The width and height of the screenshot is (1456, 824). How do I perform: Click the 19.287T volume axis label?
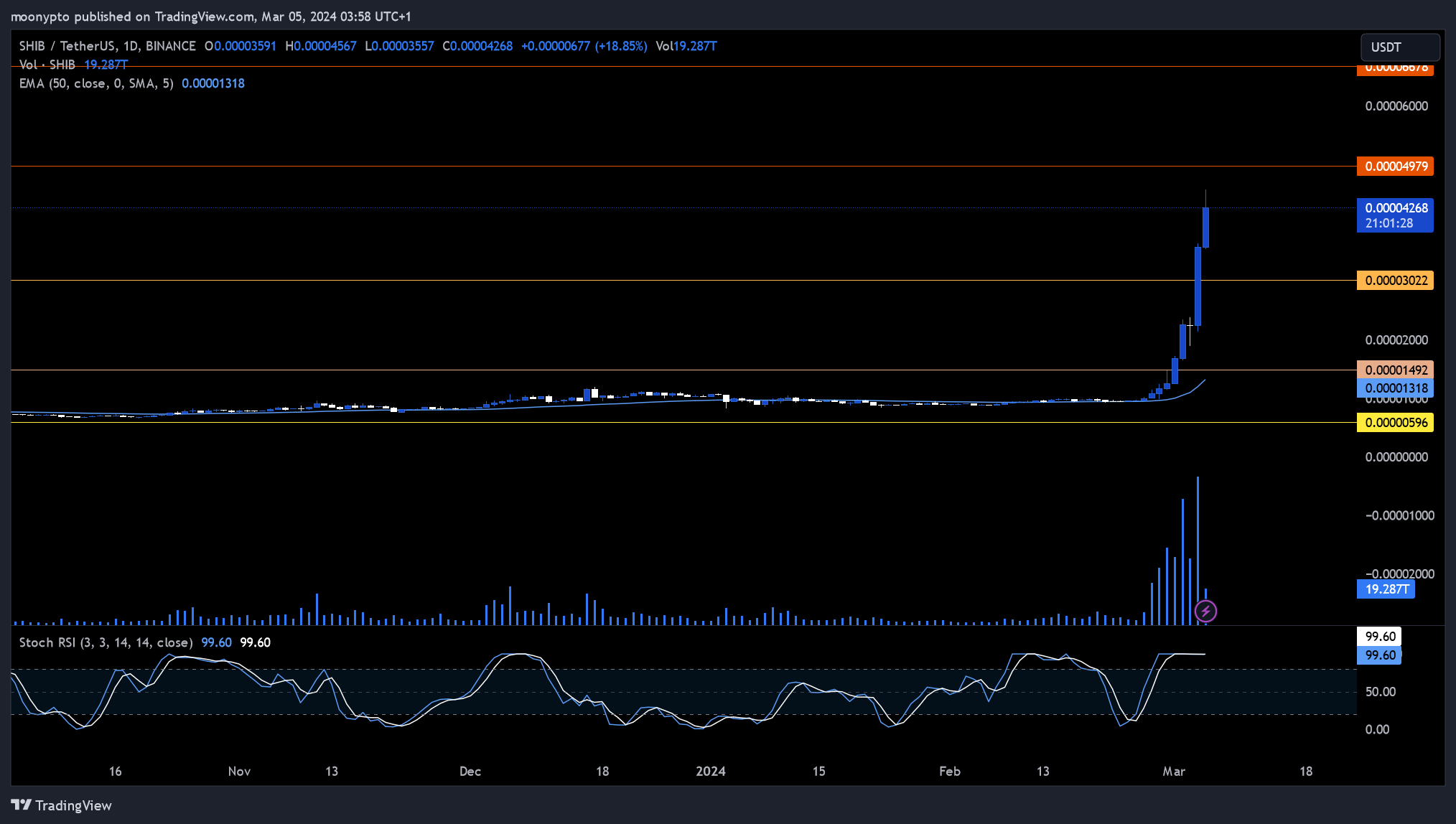click(x=1386, y=590)
